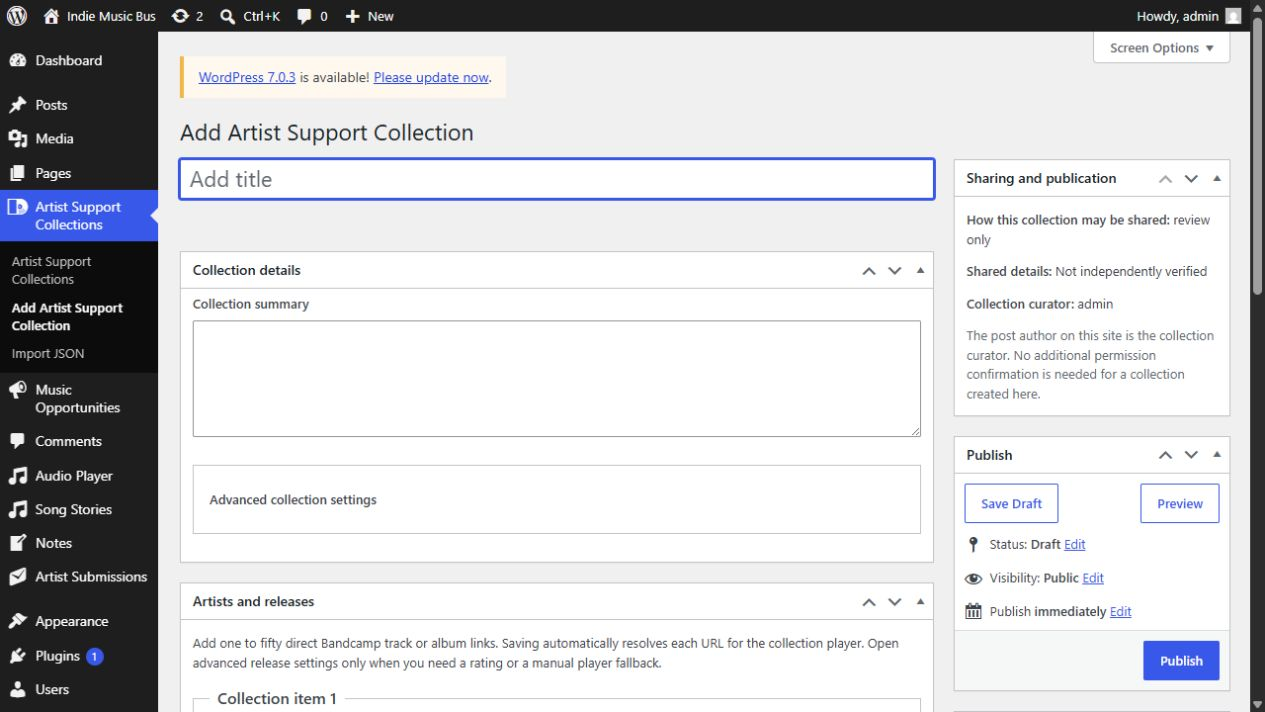
Task: Click the Dashboard gauge icon
Action: coord(17,61)
